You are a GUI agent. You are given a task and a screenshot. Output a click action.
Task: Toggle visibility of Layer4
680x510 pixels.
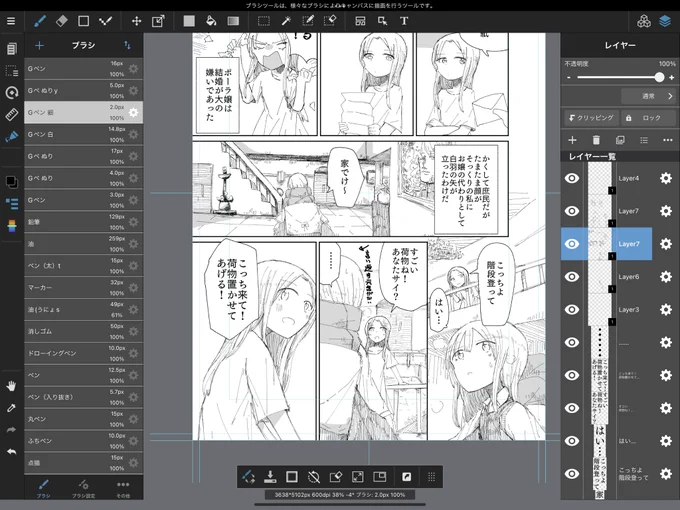(572, 178)
